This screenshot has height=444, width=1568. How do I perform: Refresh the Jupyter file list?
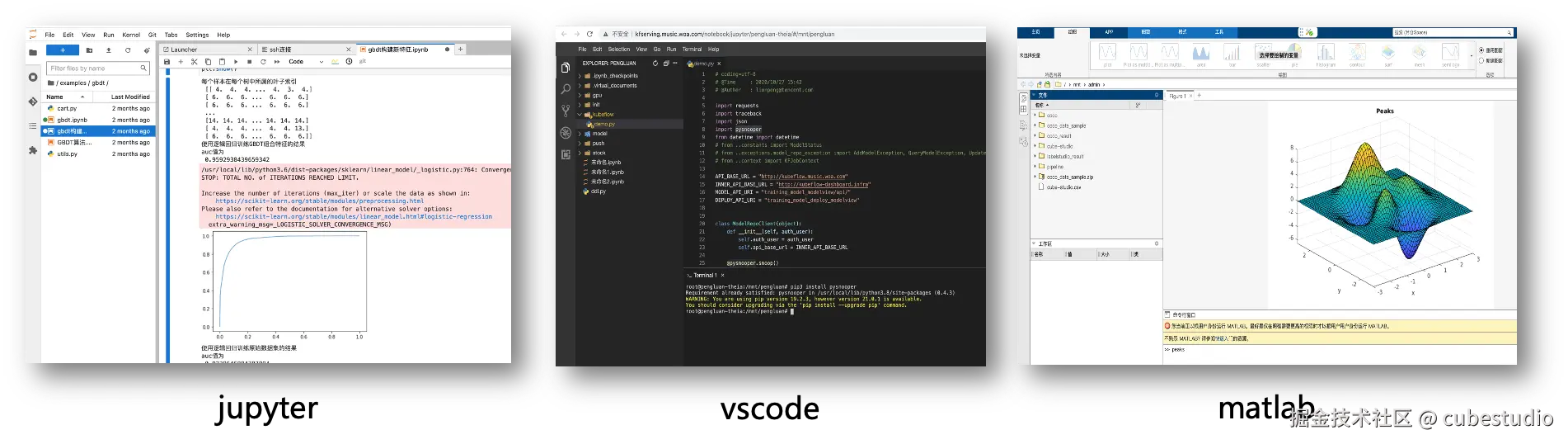click(128, 50)
